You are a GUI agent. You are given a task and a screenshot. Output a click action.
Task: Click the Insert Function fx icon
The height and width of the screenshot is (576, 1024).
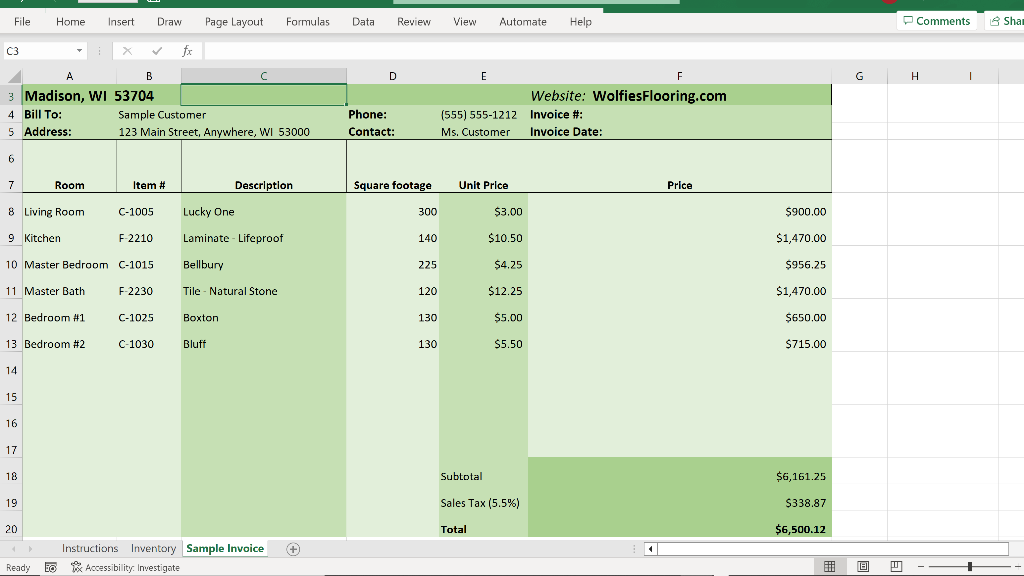pos(187,51)
